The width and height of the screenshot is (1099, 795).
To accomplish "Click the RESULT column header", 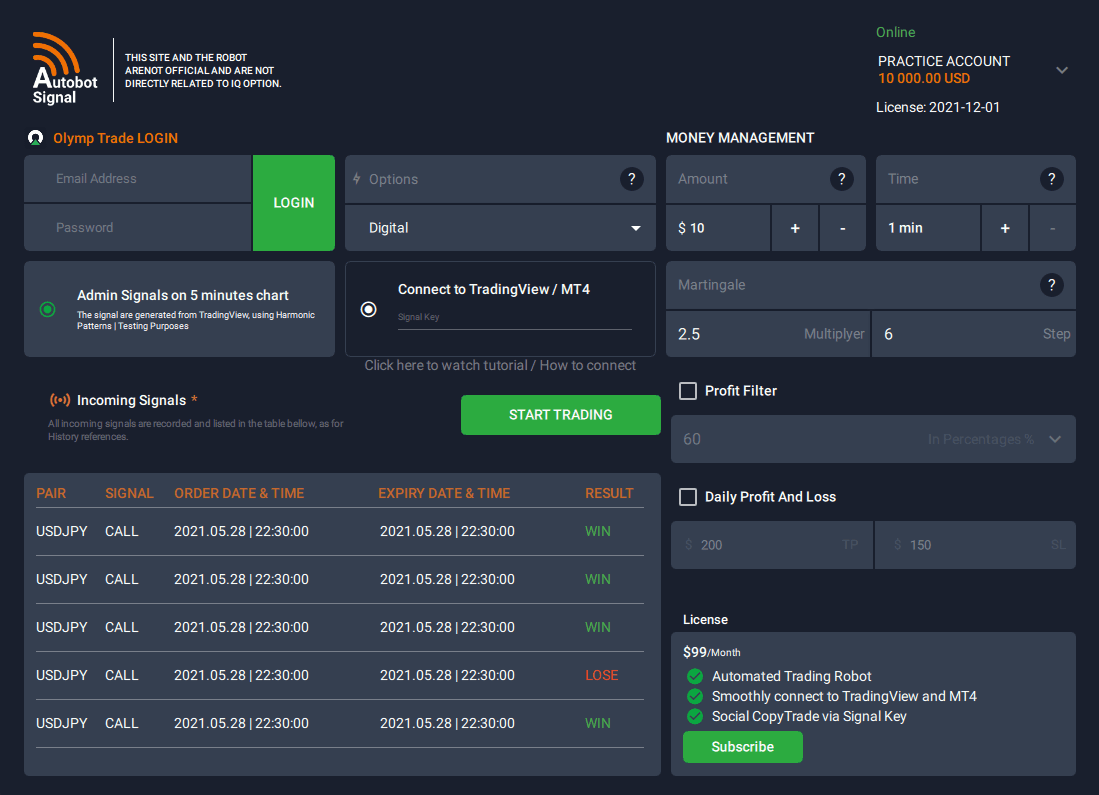I will click(x=609, y=494).
